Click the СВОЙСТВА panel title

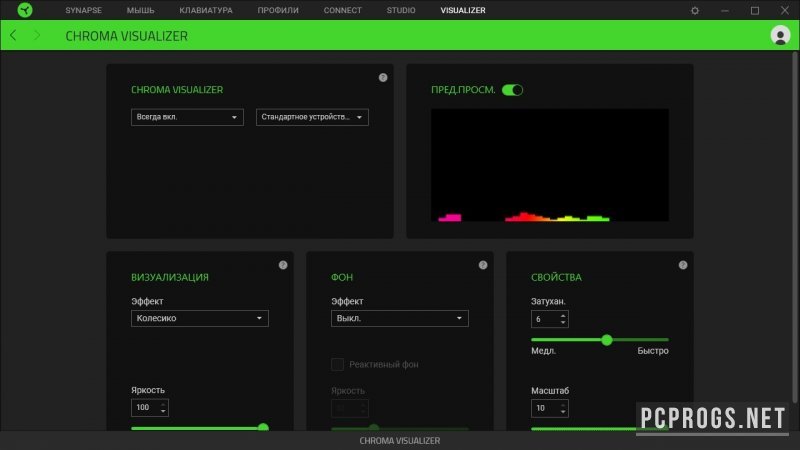tap(556, 277)
